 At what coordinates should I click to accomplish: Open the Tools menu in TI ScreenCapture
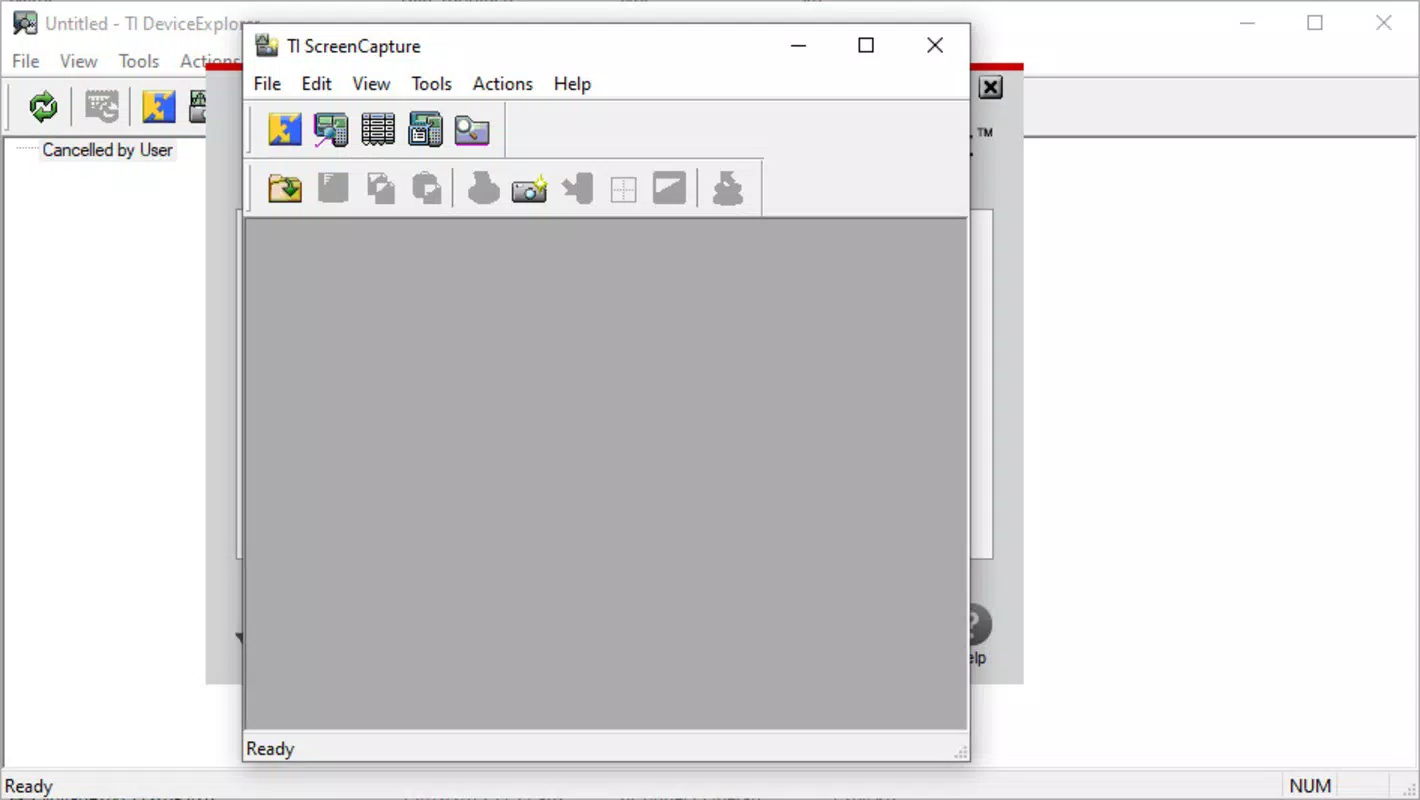432,84
